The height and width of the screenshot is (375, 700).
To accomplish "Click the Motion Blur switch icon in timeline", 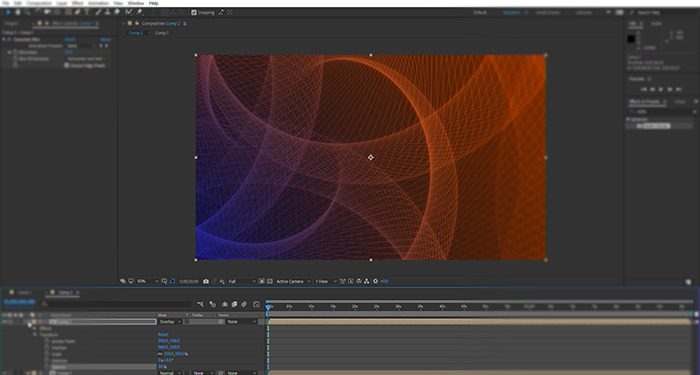I will 244,304.
